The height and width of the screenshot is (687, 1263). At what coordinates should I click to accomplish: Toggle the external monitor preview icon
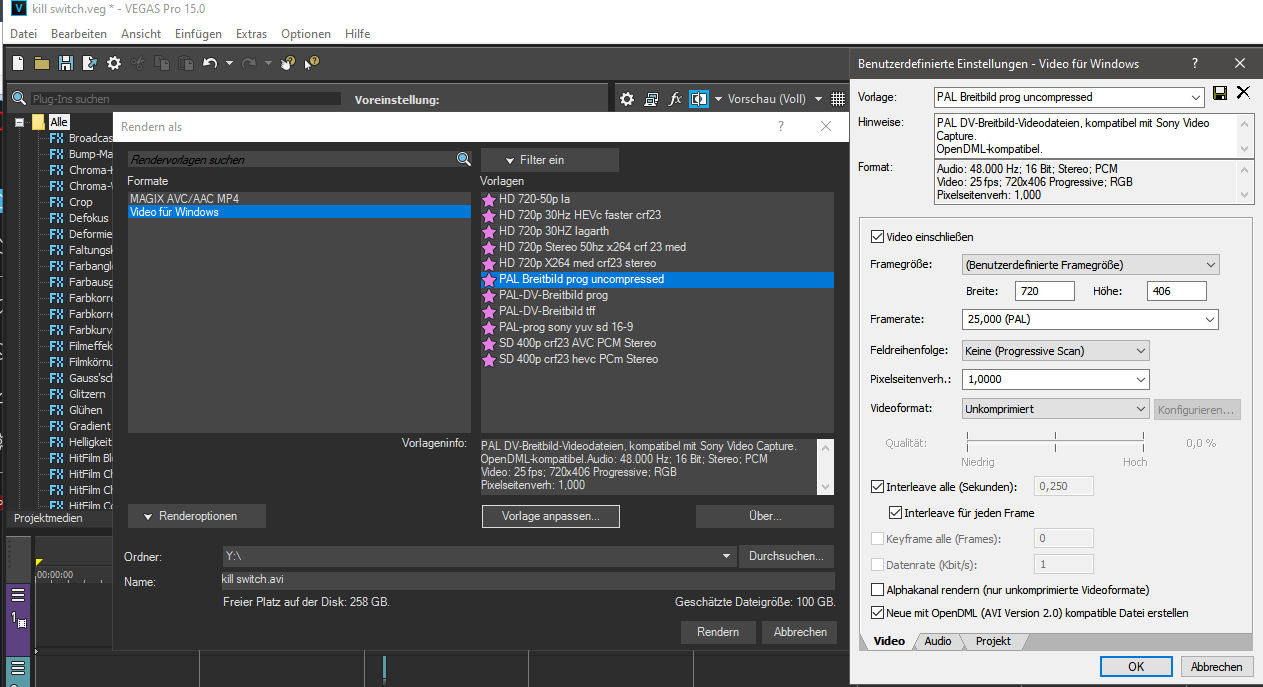pos(651,99)
